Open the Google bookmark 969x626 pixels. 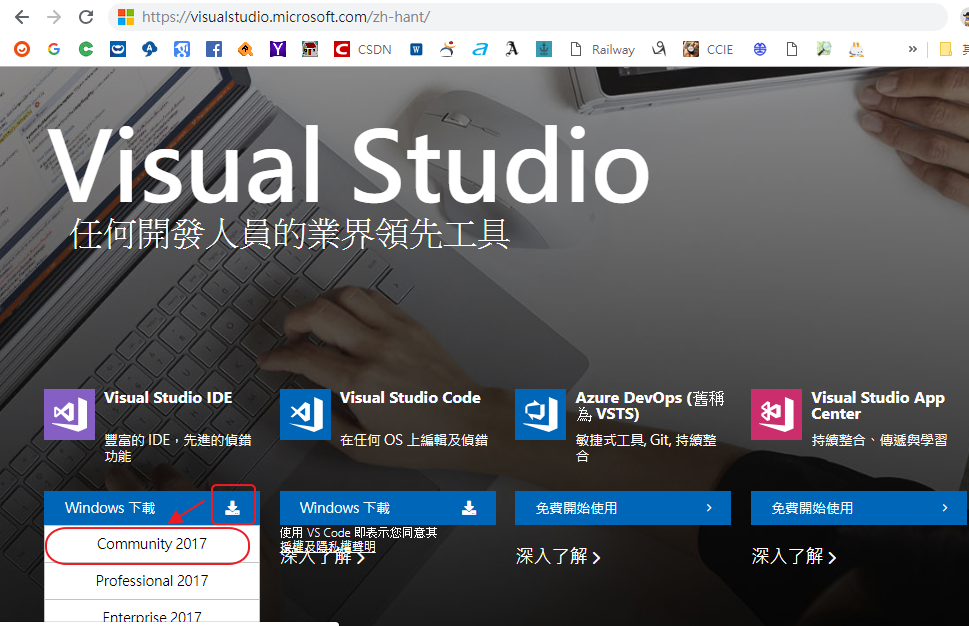point(54,49)
